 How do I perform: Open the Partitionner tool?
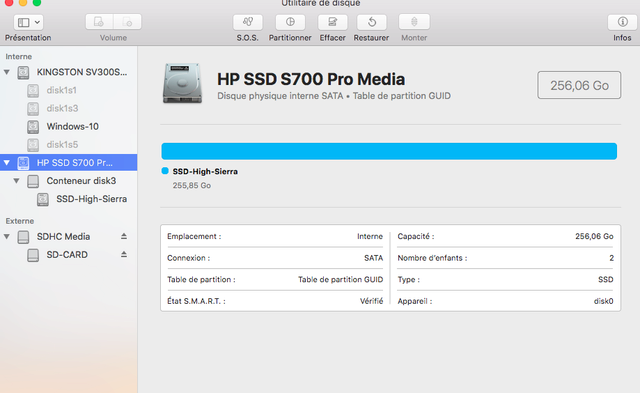(x=290, y=22)
